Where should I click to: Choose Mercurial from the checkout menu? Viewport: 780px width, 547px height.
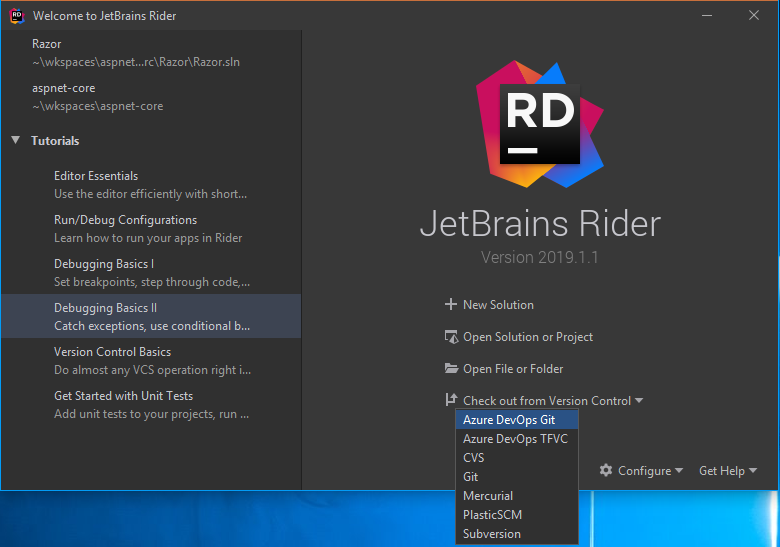(517, 496)
